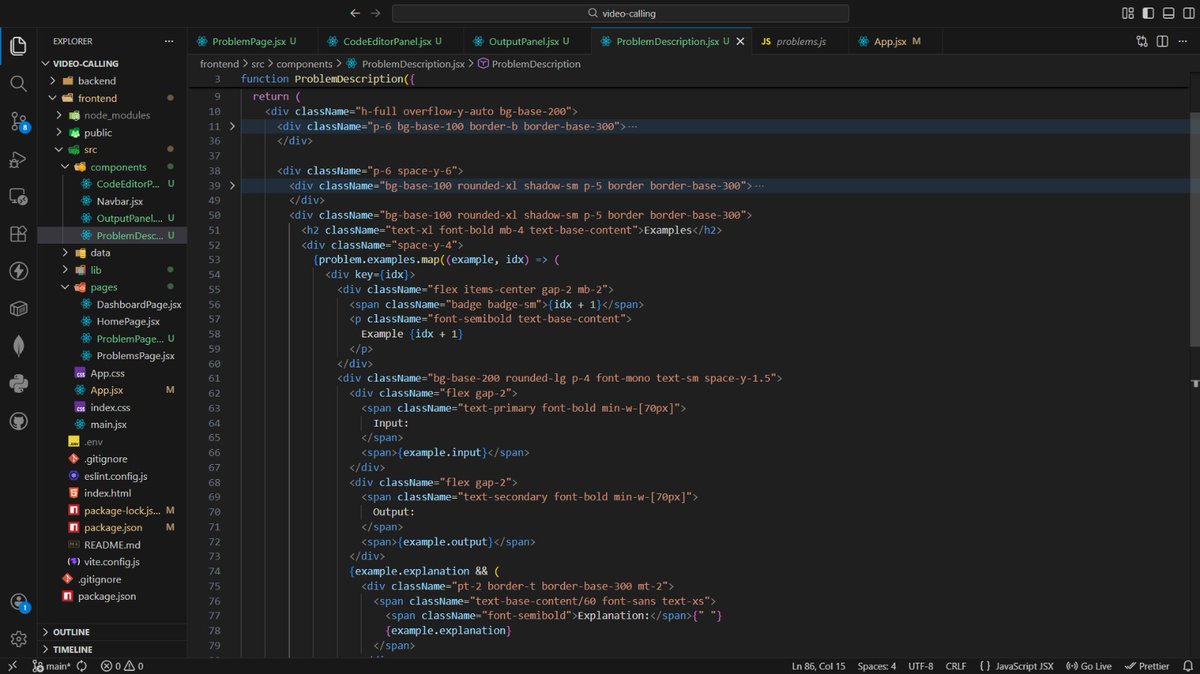1200x674 pixels.
Task: Click Spaces: 4 indentation setting
Action: click(877, 666)
